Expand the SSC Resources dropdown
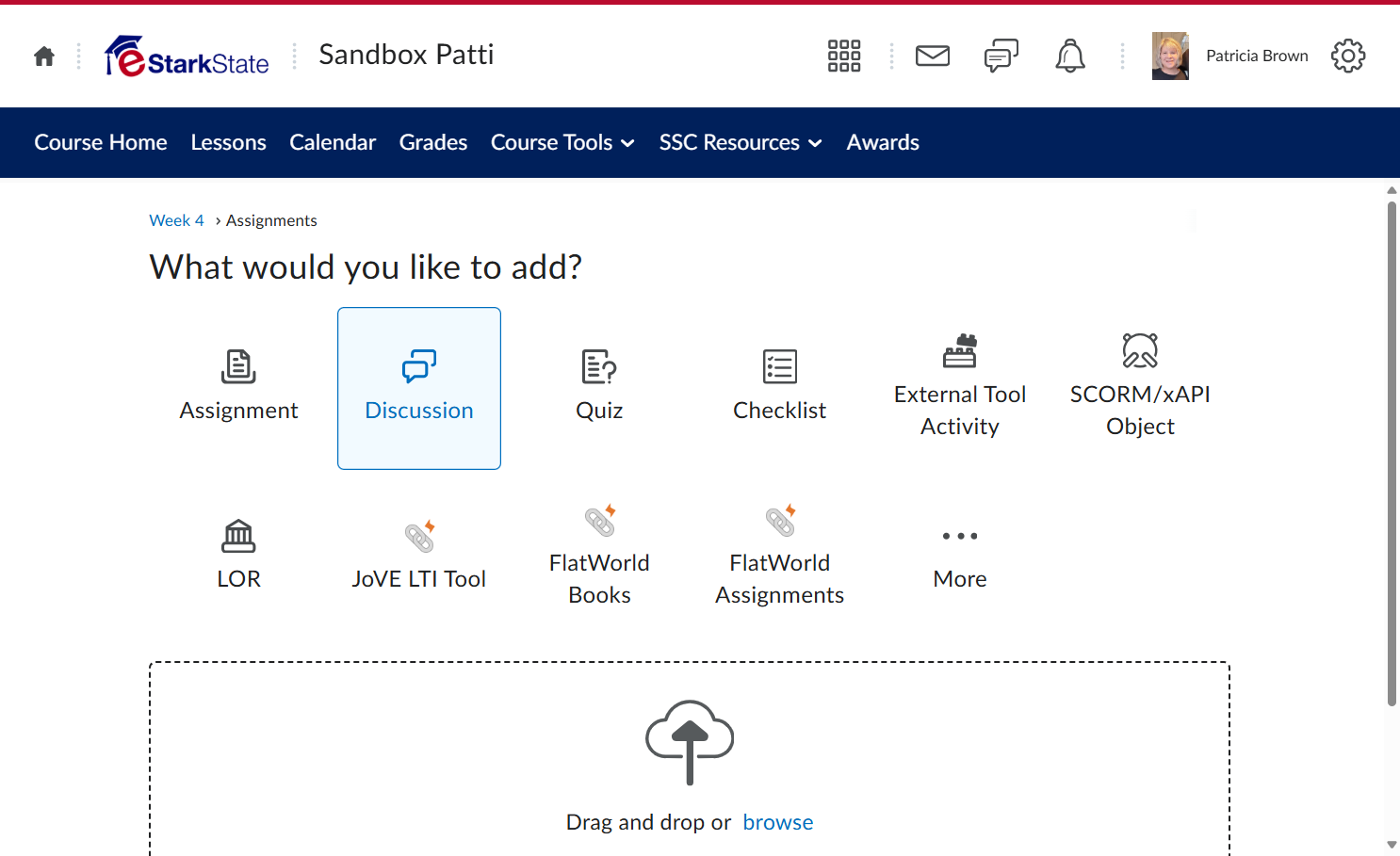 (x=741, y=142)
